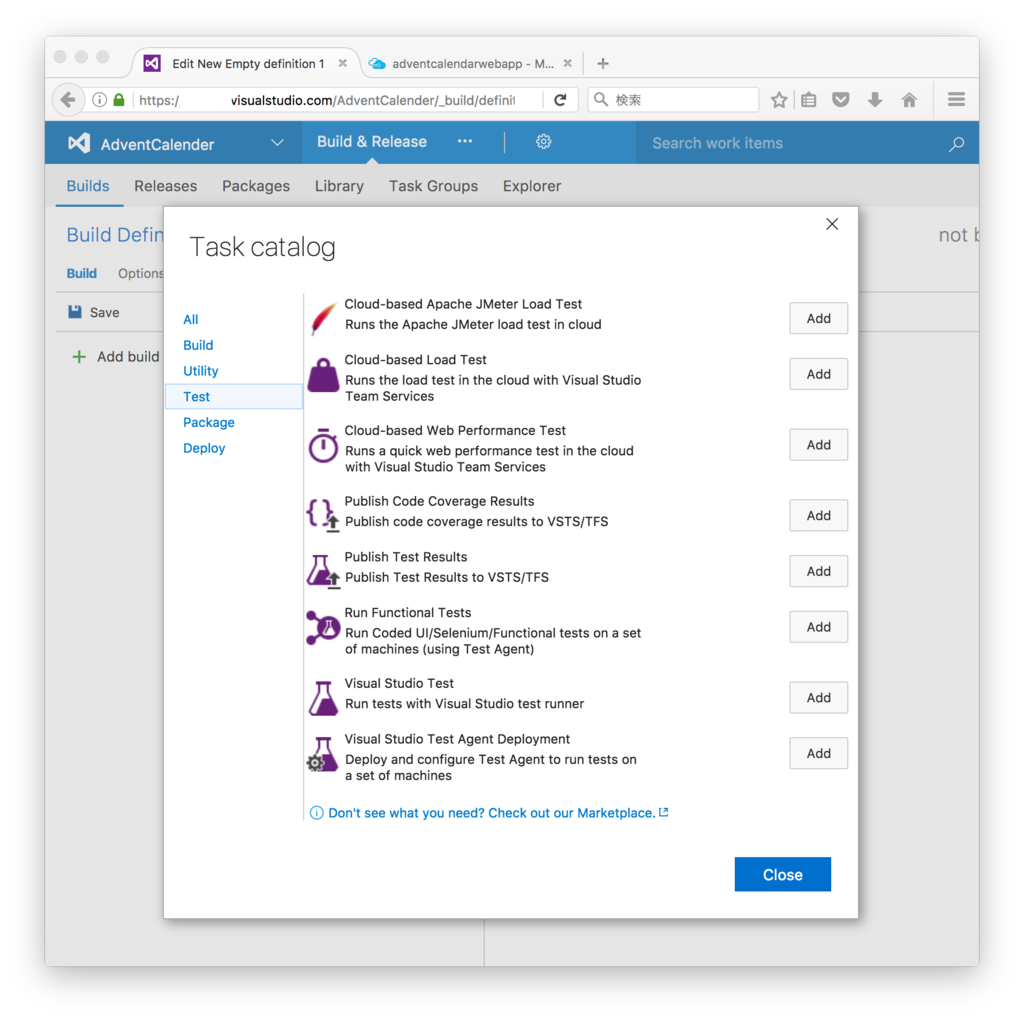Add the Cloud-based Apache JMeter Load Test
1024x1020 pixels.
(x=818, y=318)
